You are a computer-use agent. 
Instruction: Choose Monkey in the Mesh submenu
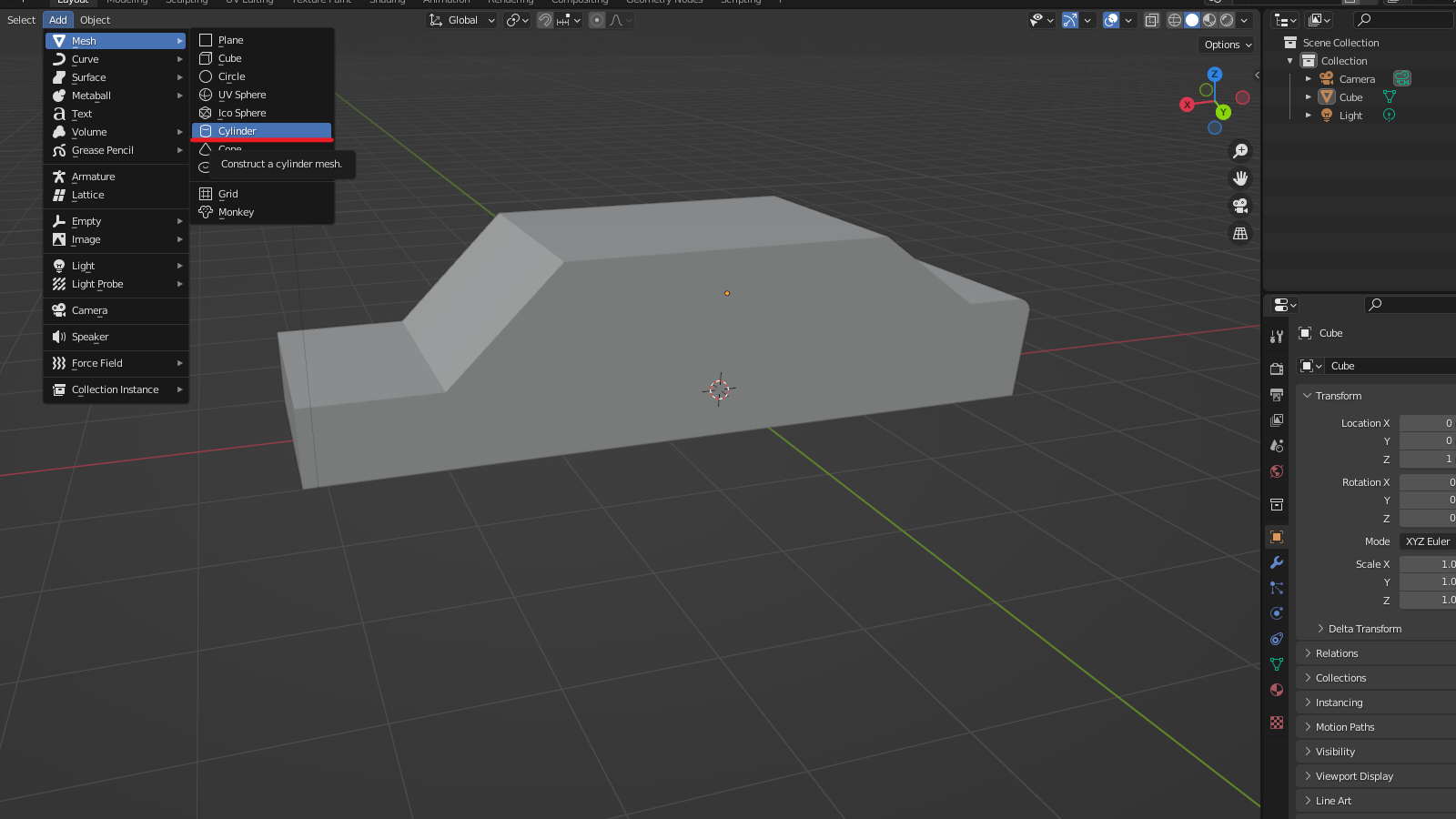point(262,212)
